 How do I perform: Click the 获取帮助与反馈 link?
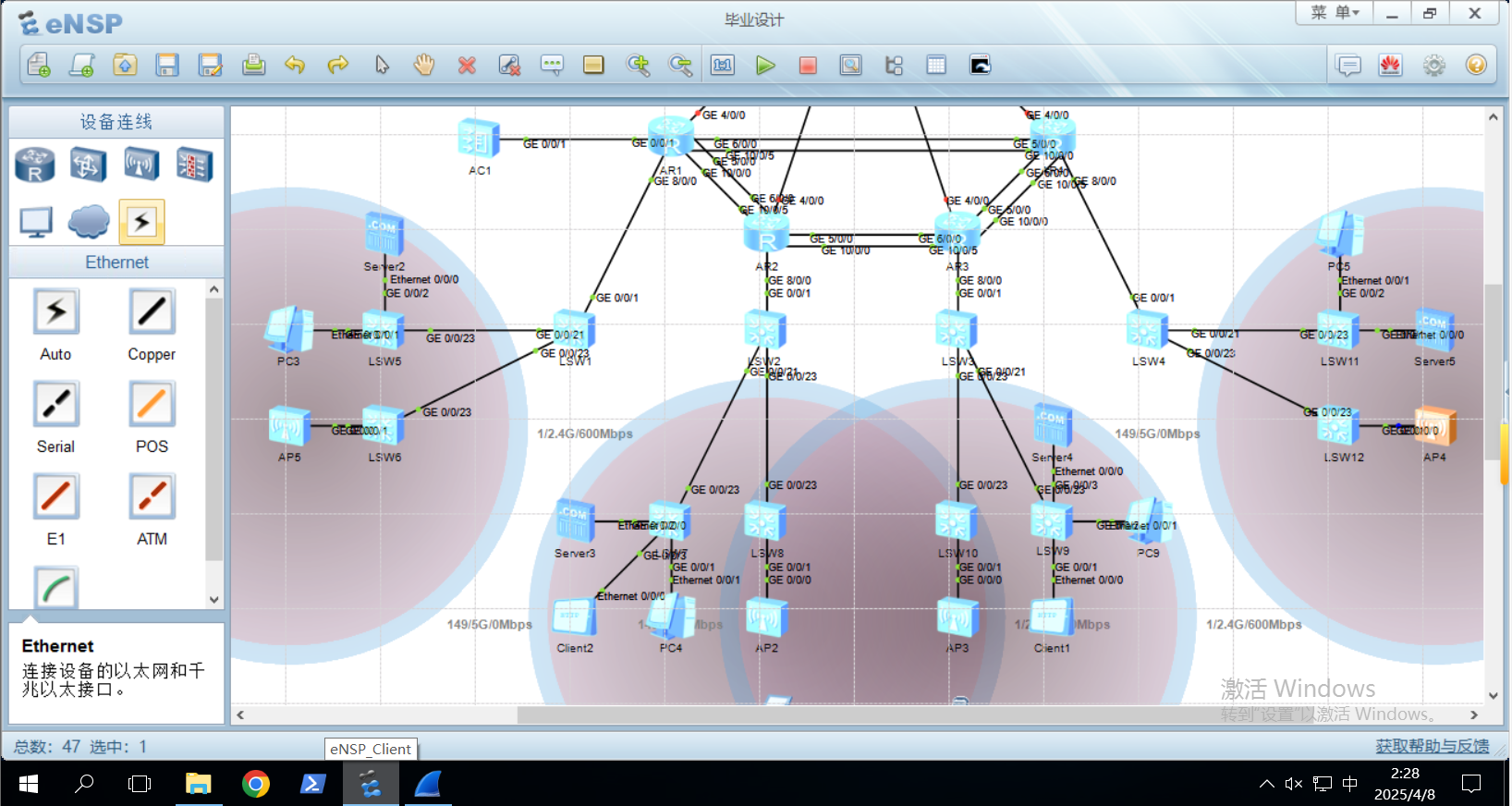1433,746
